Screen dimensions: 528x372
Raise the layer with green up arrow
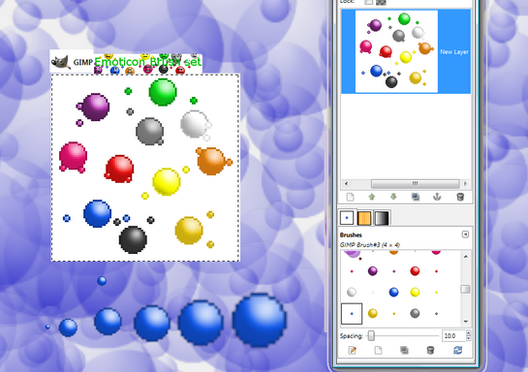pyautogui.click(x=372, y=197)
